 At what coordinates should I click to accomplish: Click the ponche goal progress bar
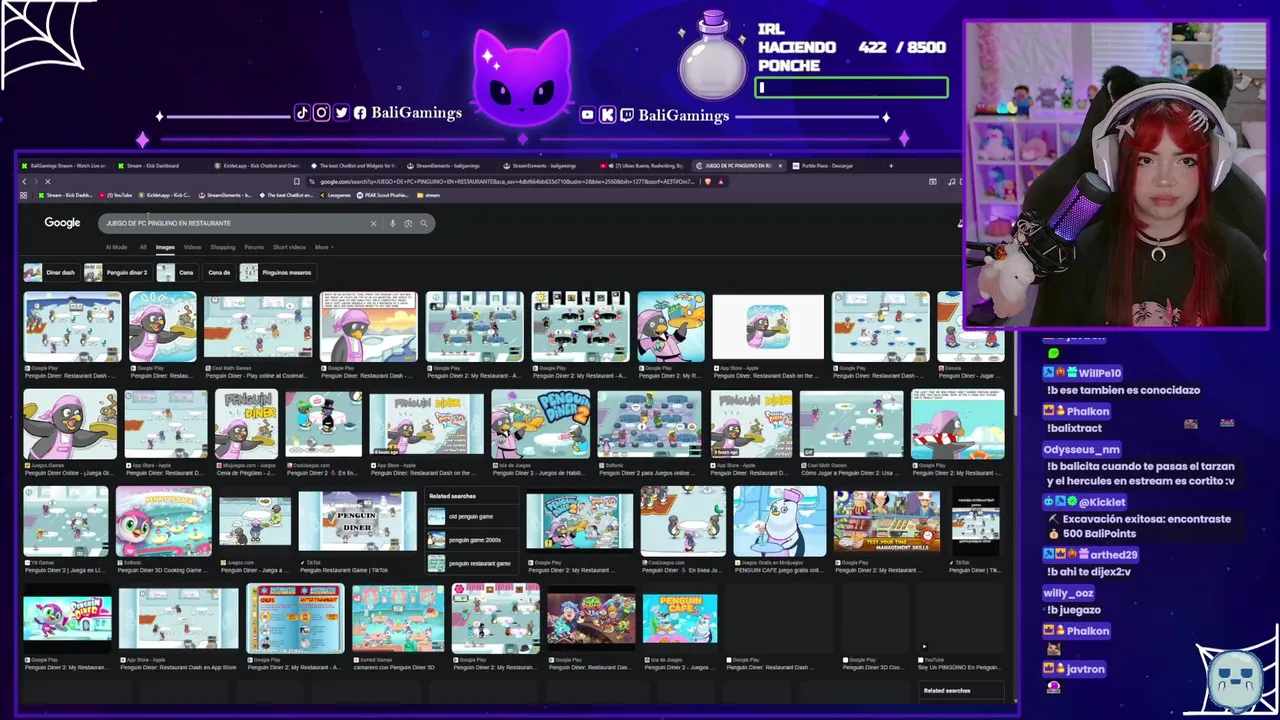coord(851,88)
